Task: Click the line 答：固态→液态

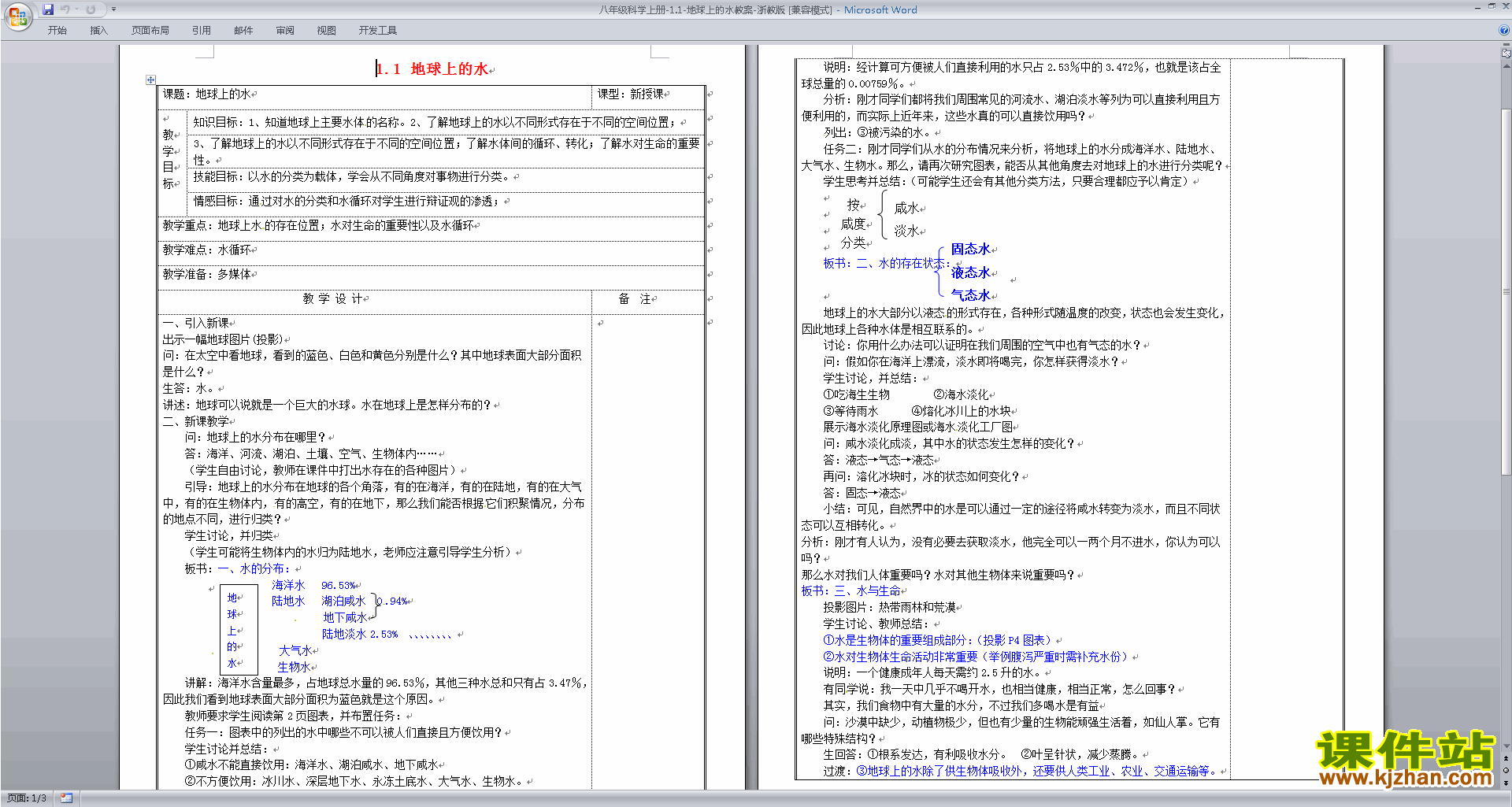Action: [862, 494]
